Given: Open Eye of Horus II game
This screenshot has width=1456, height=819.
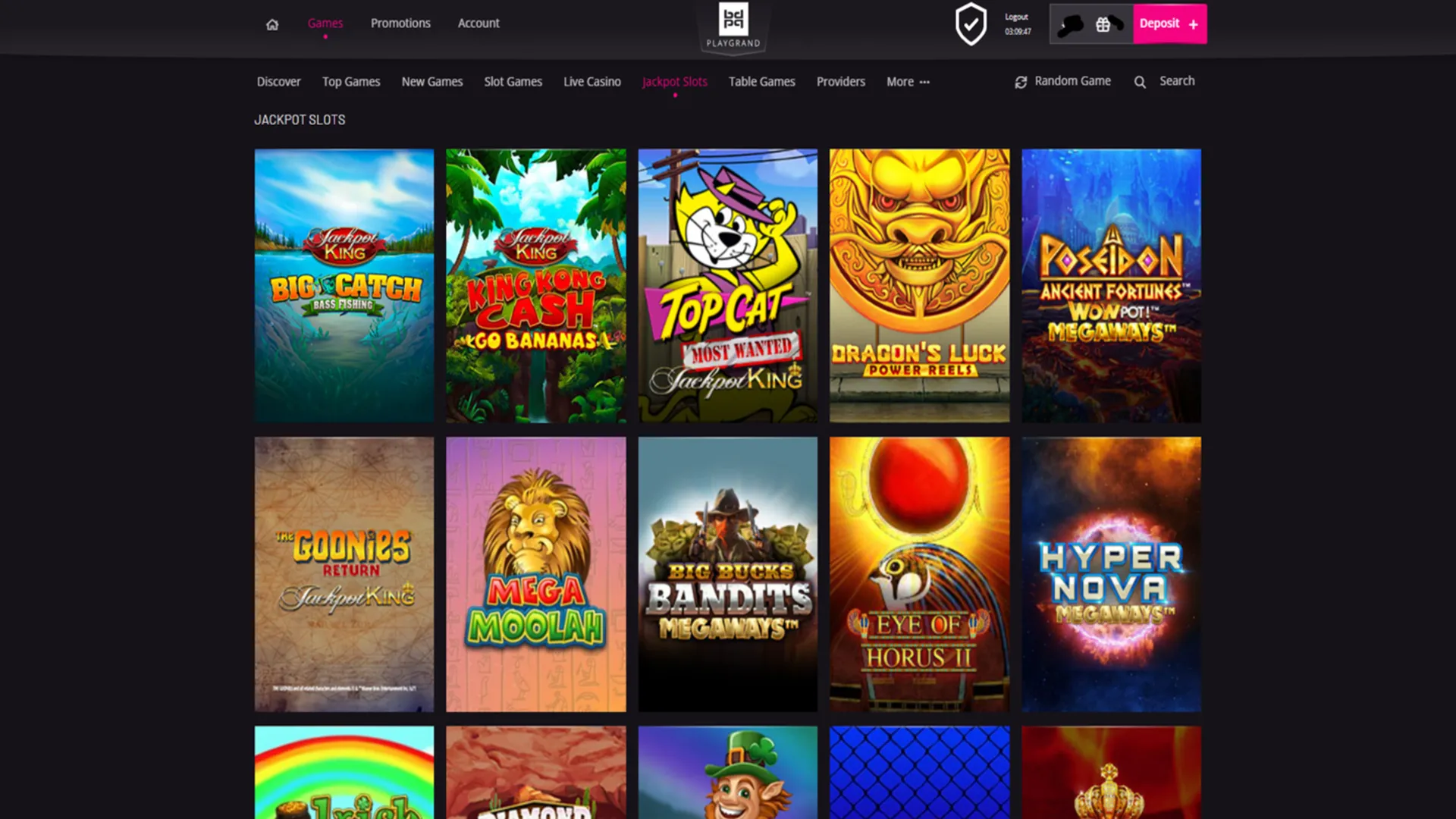Looking at the screenshot, I should pos(920,574).
